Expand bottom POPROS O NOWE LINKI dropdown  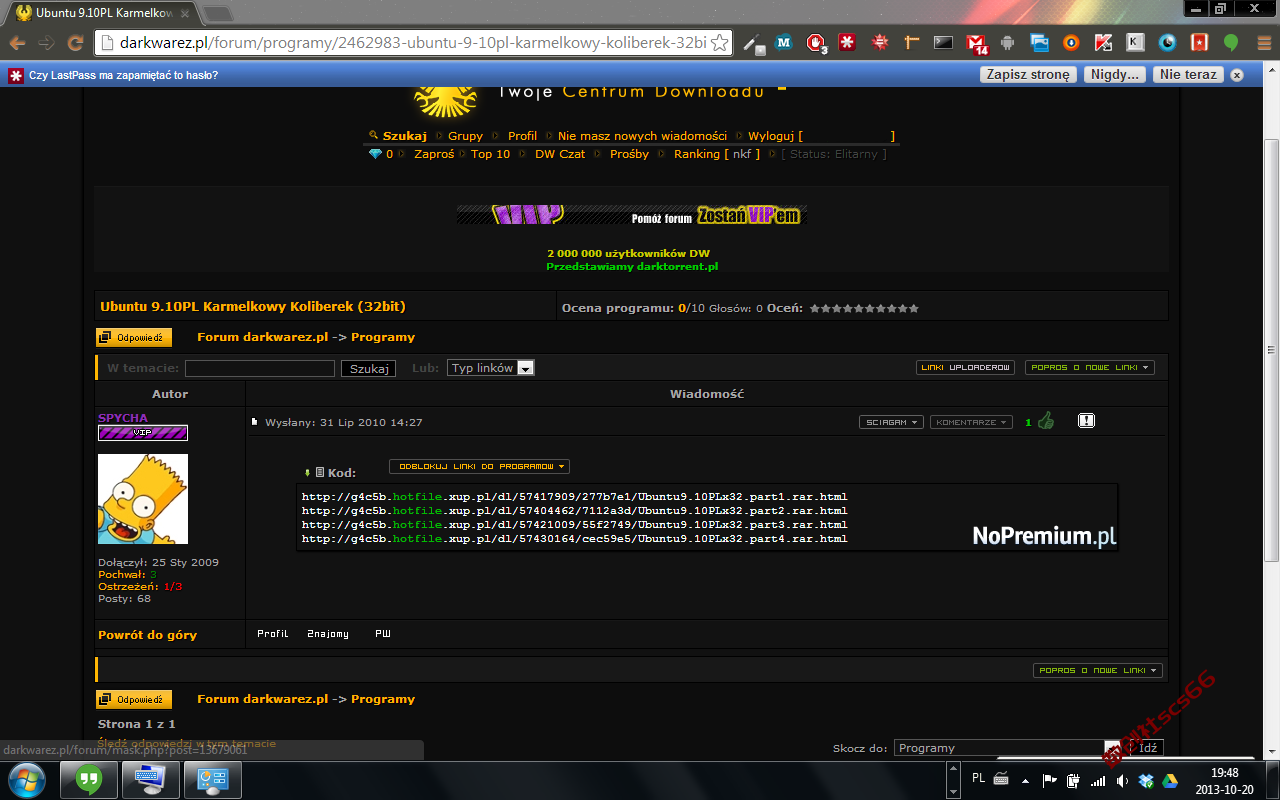[x=1097, y=670]
